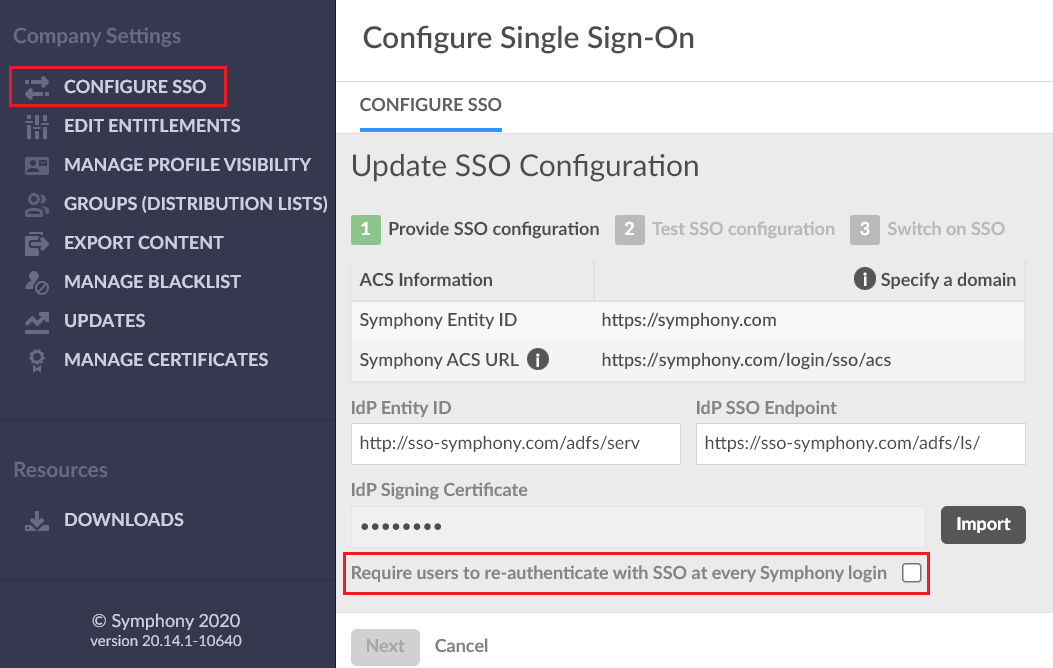Click the Next button
The image size is (1053, 668).
(x=385, y=646)
